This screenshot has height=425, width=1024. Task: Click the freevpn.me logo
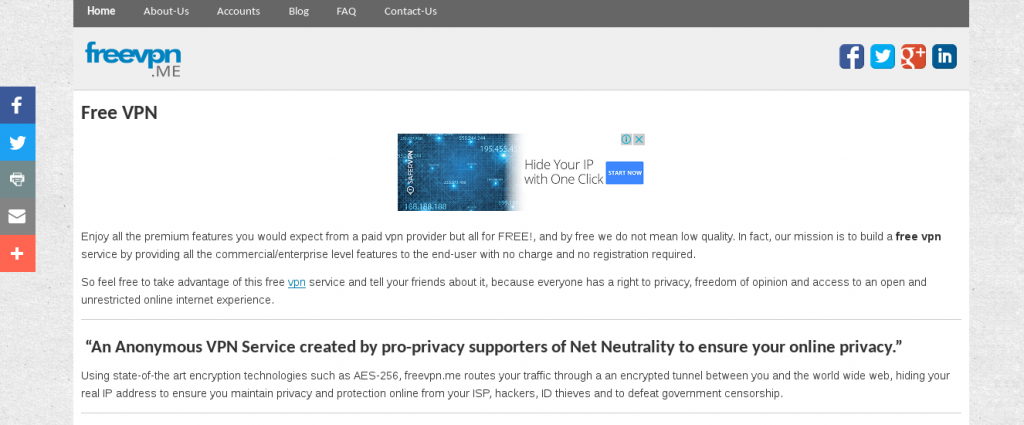click(x=133, y=59)
